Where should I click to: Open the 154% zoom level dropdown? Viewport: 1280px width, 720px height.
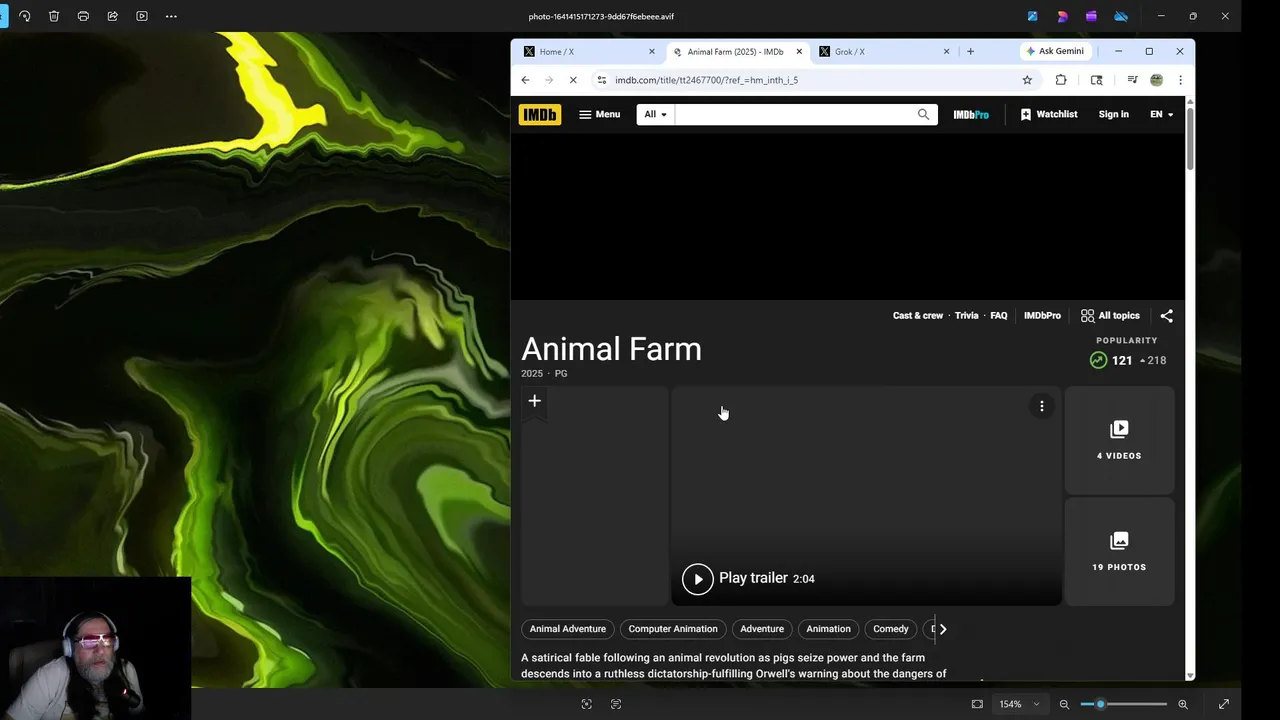coord(1020,704)
